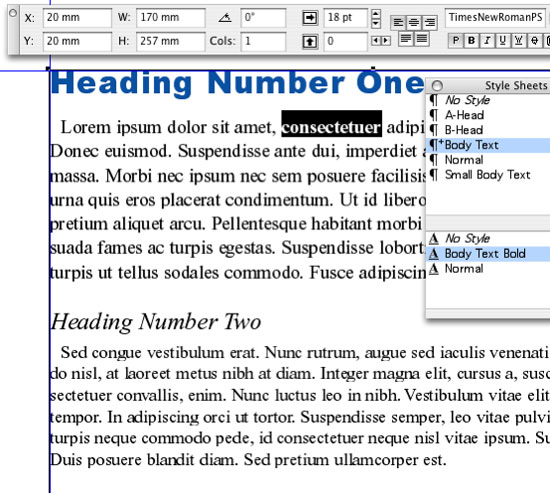Apply forced justify alignment
Viewport: 550px width, 493px height.
(422, 39)
